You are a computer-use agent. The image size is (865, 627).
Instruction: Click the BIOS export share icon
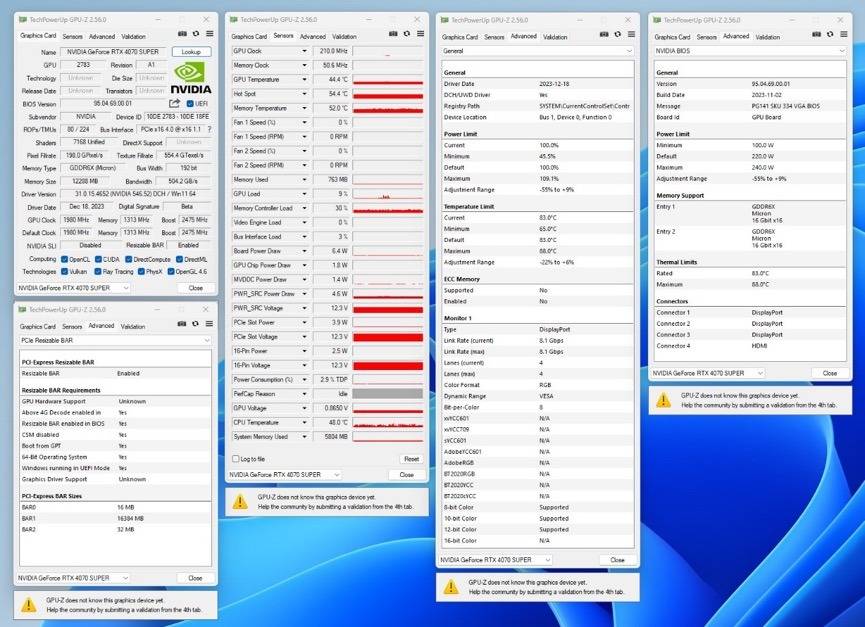coord(174,103)
